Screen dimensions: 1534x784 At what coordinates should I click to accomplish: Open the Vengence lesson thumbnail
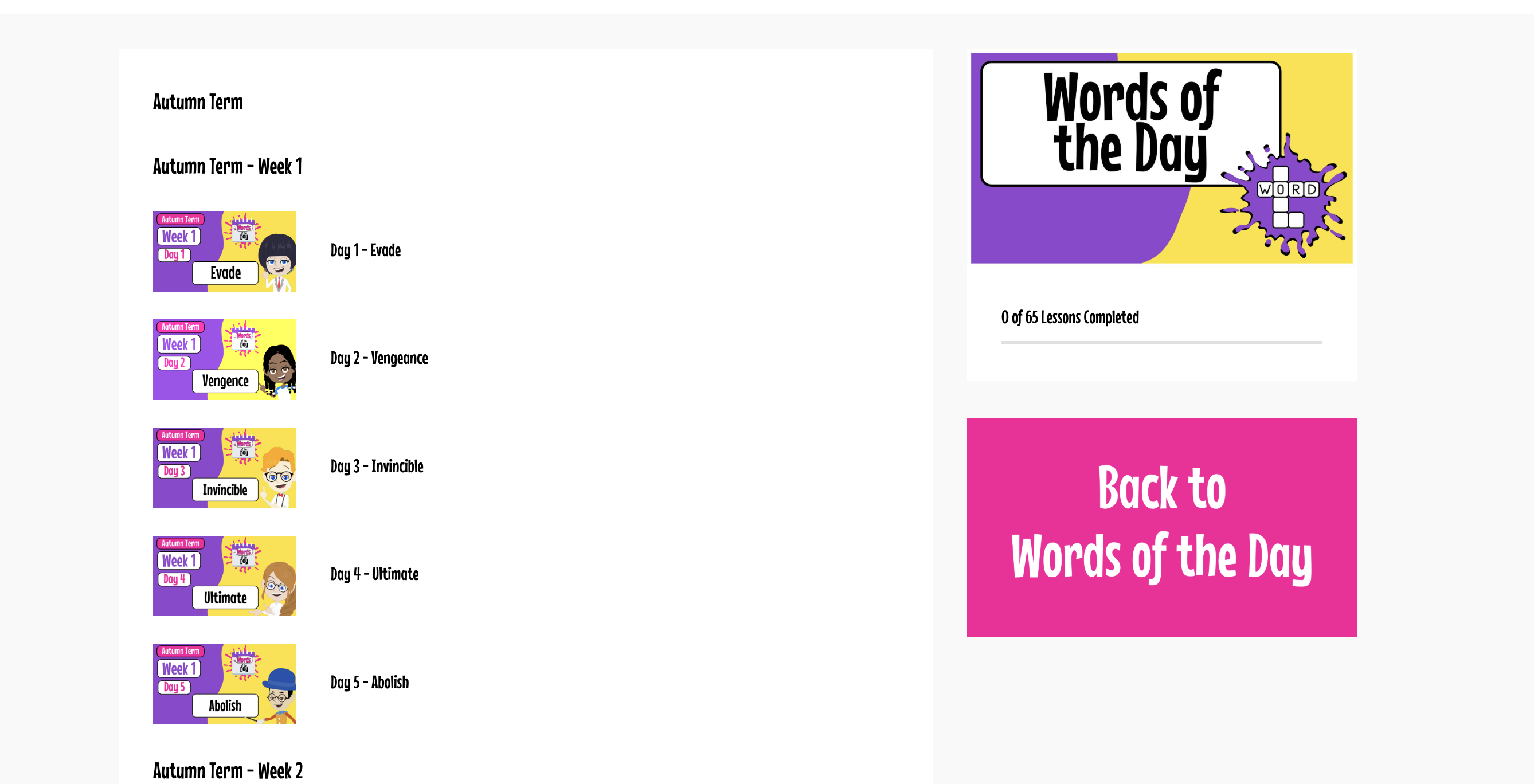[x=224, y=359]
